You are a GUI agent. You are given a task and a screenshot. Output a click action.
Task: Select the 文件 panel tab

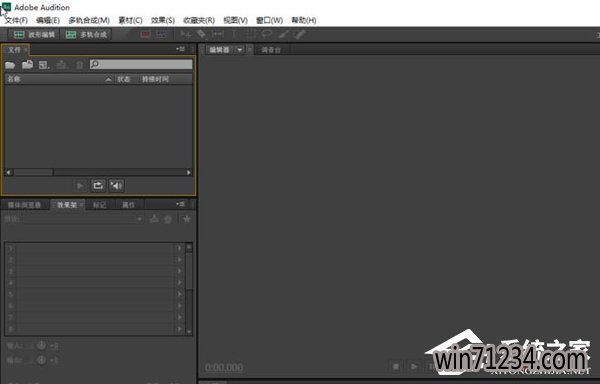[x=14, y=50]
